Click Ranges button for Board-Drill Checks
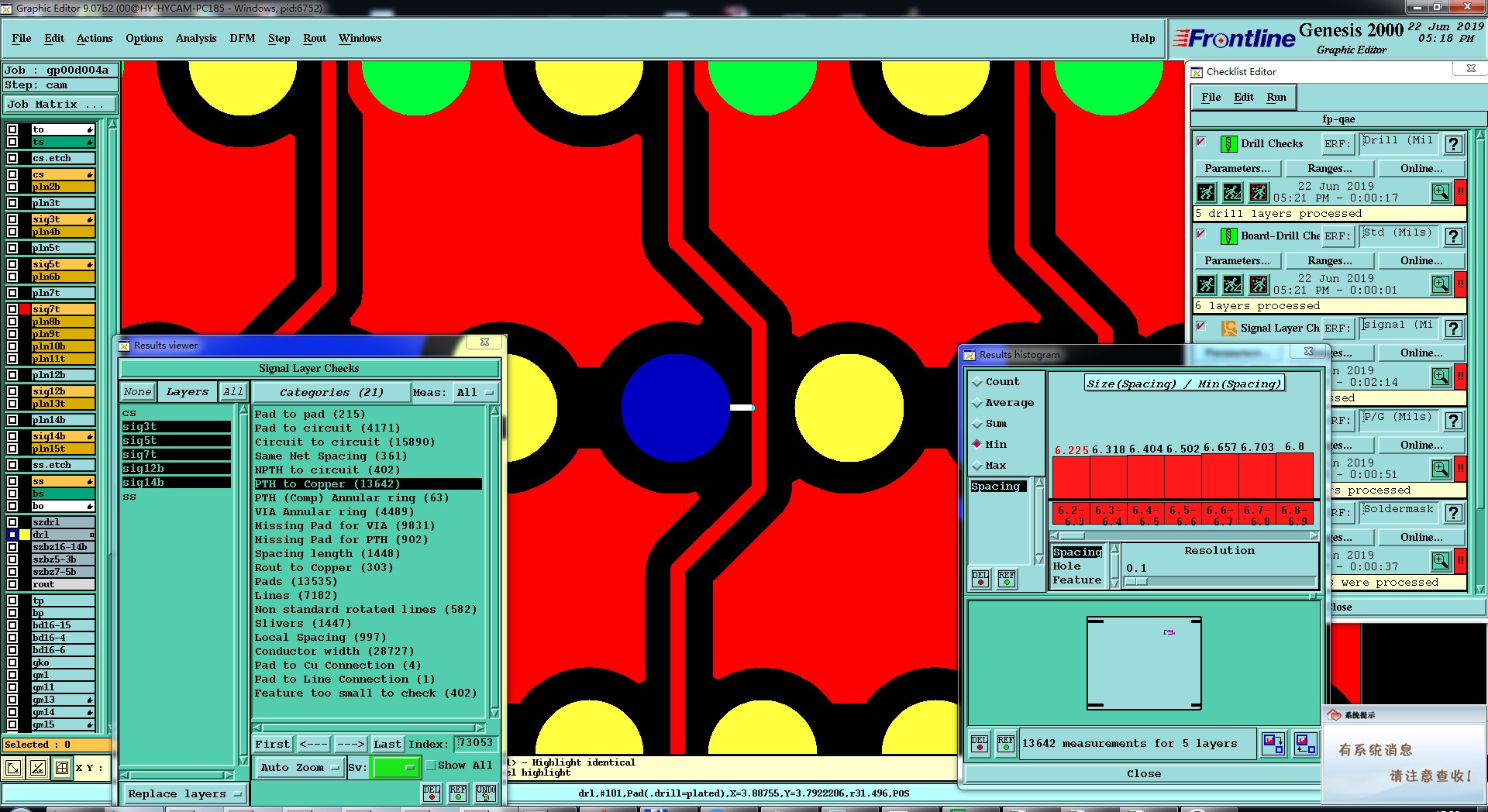 click(x=1330, y=260)
